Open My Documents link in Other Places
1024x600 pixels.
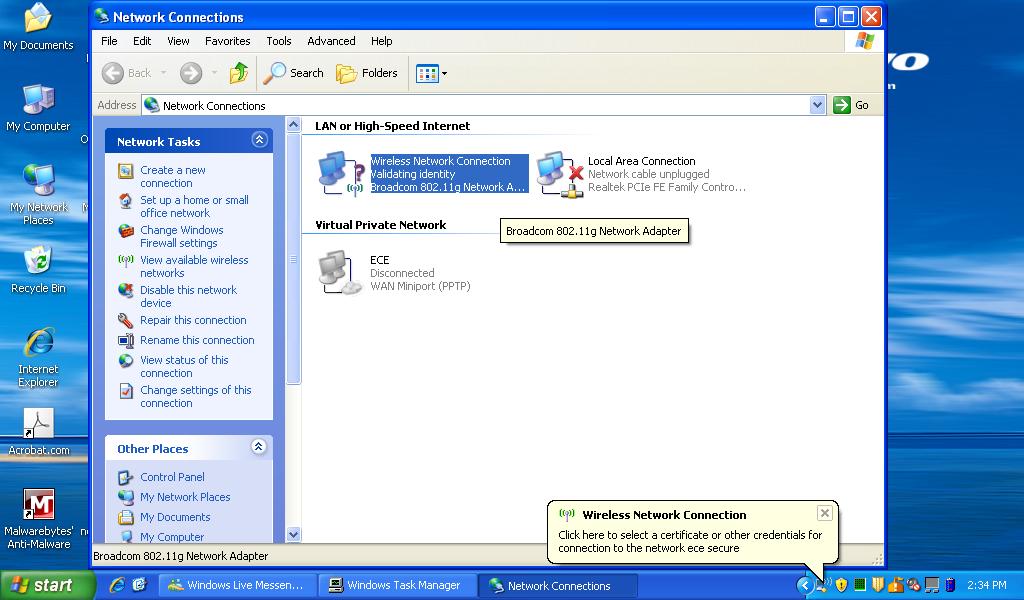pyautogui.click(x=175, y=517)
